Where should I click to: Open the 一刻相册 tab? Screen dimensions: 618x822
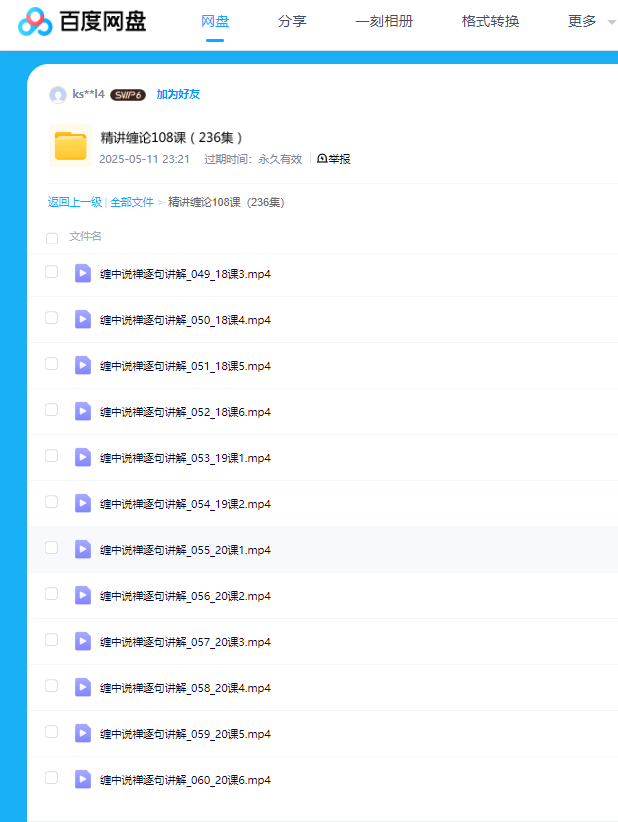(384, 21)
